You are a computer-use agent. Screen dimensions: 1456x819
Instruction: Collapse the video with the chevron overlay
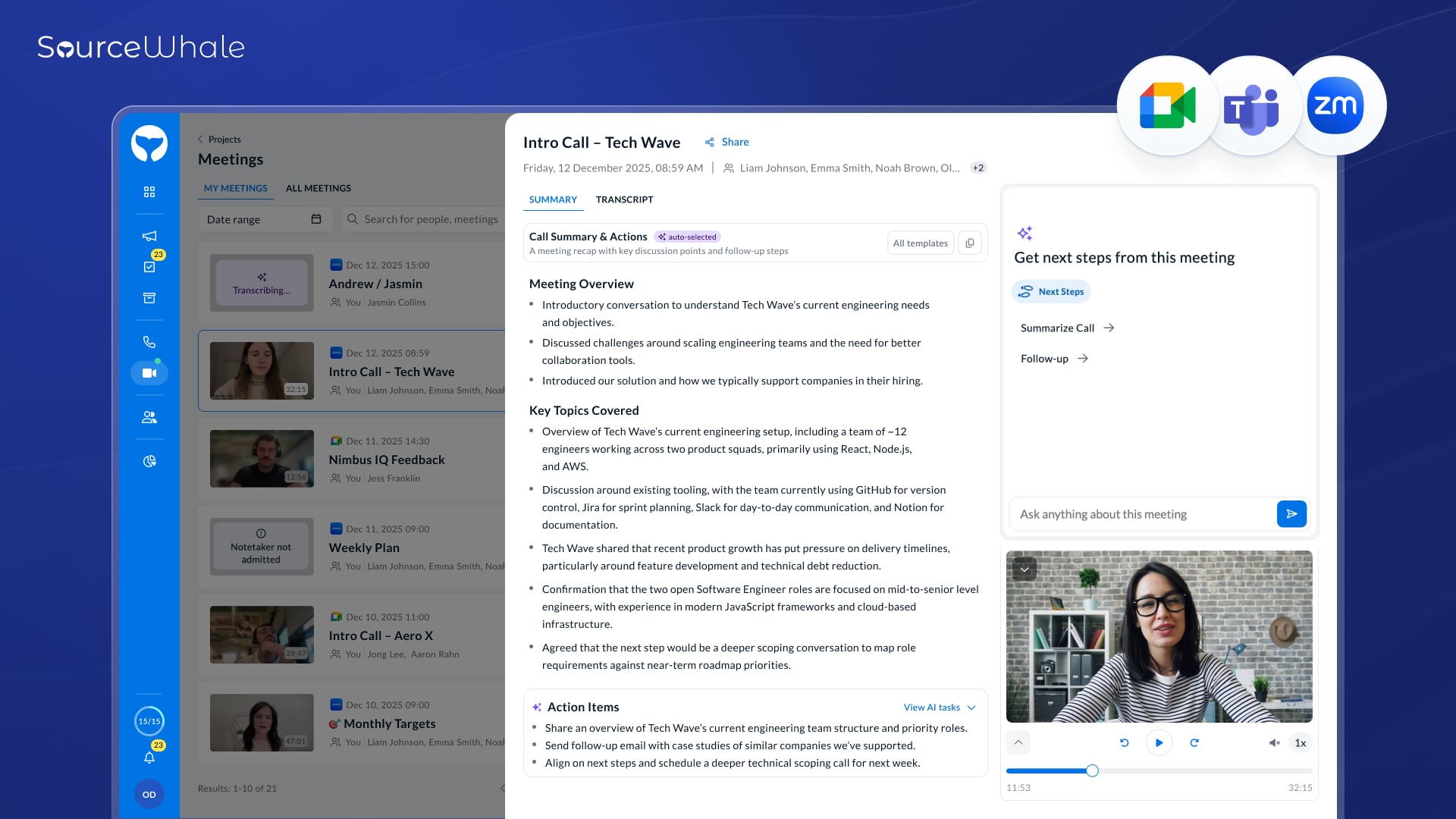1025,570
